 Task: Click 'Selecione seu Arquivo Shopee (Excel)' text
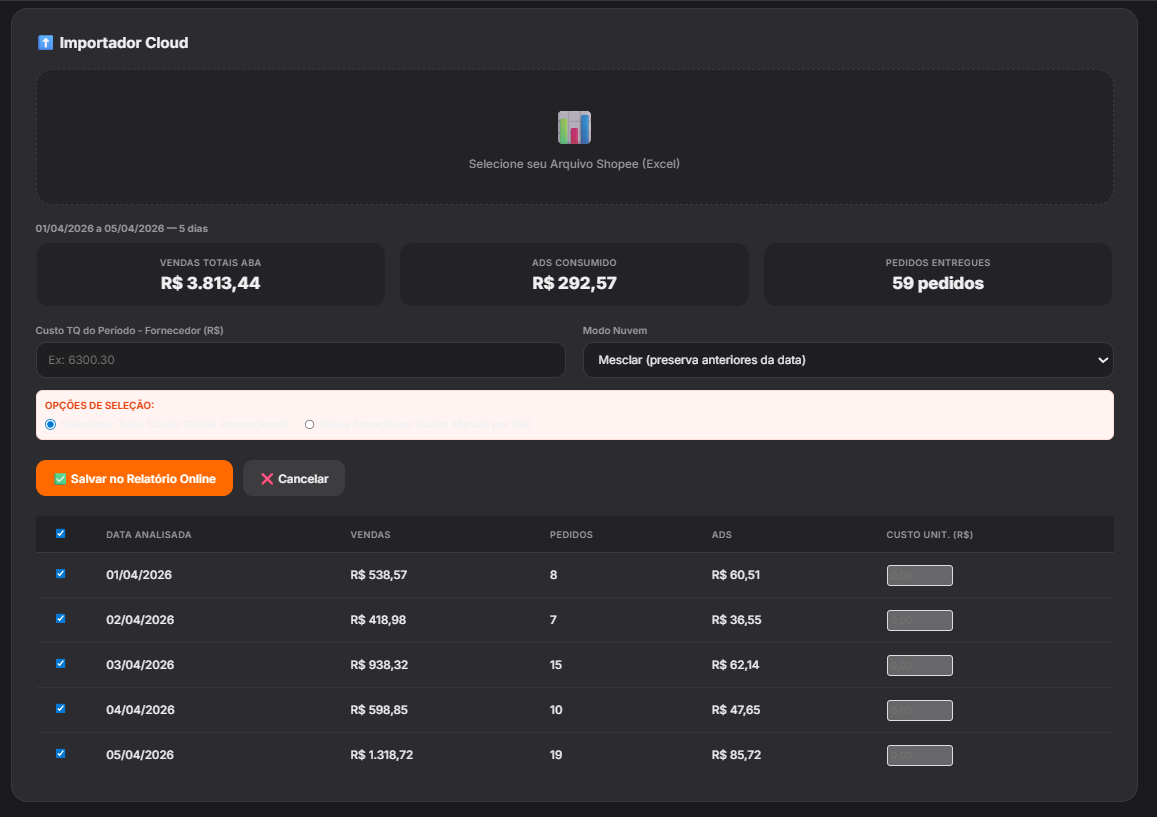(x=574, y=164)
